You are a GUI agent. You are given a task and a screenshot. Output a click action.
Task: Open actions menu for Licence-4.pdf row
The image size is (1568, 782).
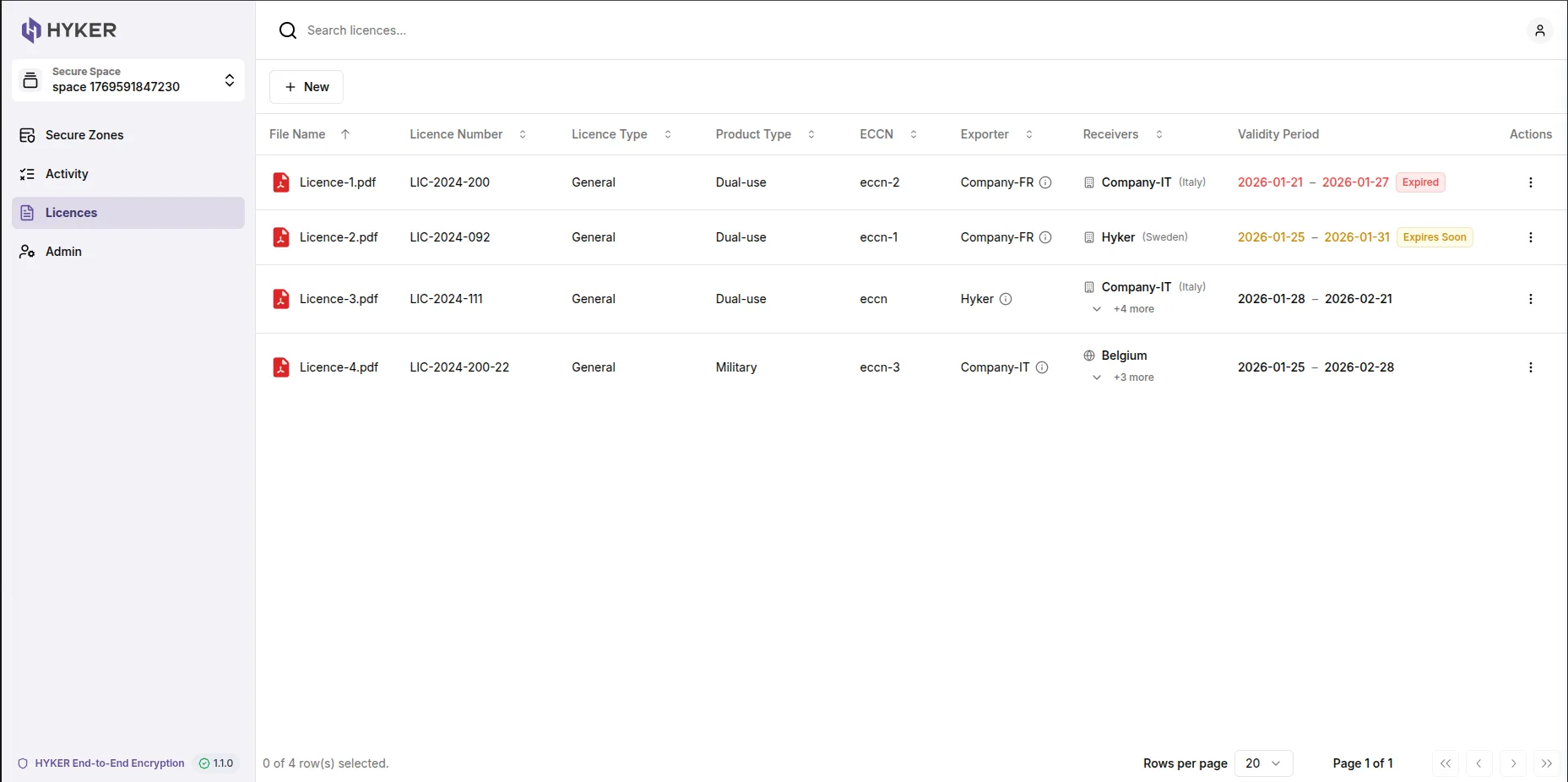click(x=1530, y=367)
